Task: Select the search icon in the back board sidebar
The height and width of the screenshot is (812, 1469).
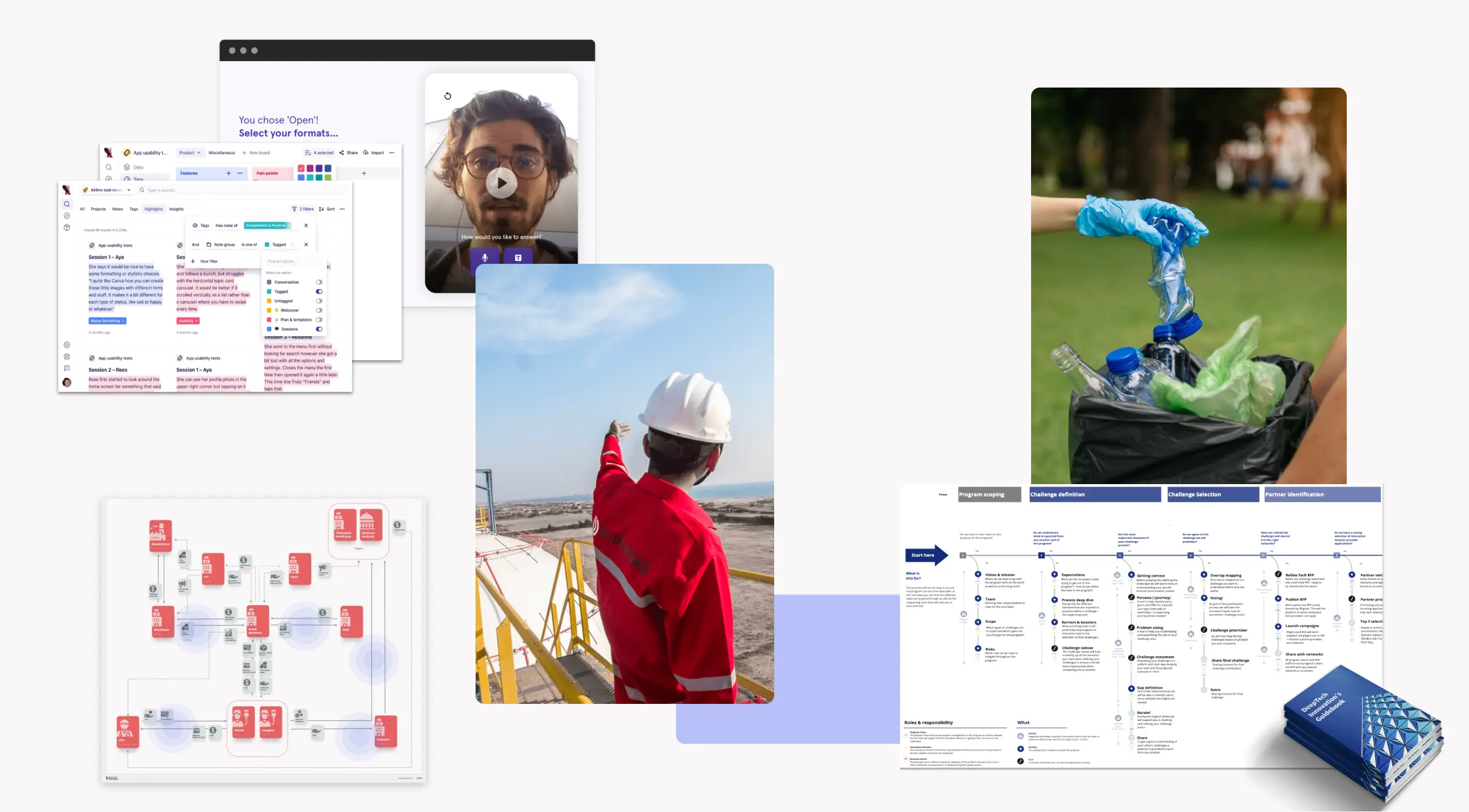Action: click(109, 167)
